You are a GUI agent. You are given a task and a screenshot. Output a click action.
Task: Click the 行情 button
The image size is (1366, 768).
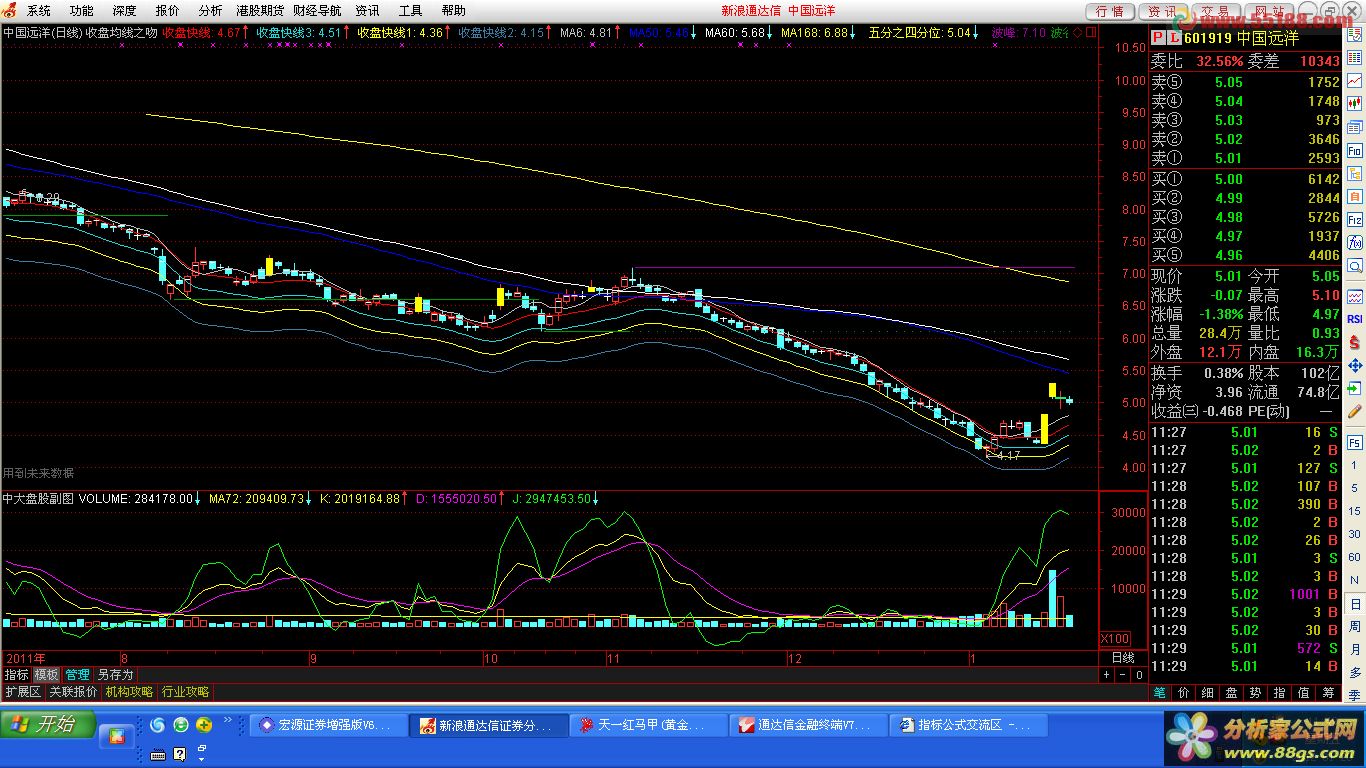(x=1109, y=11)
